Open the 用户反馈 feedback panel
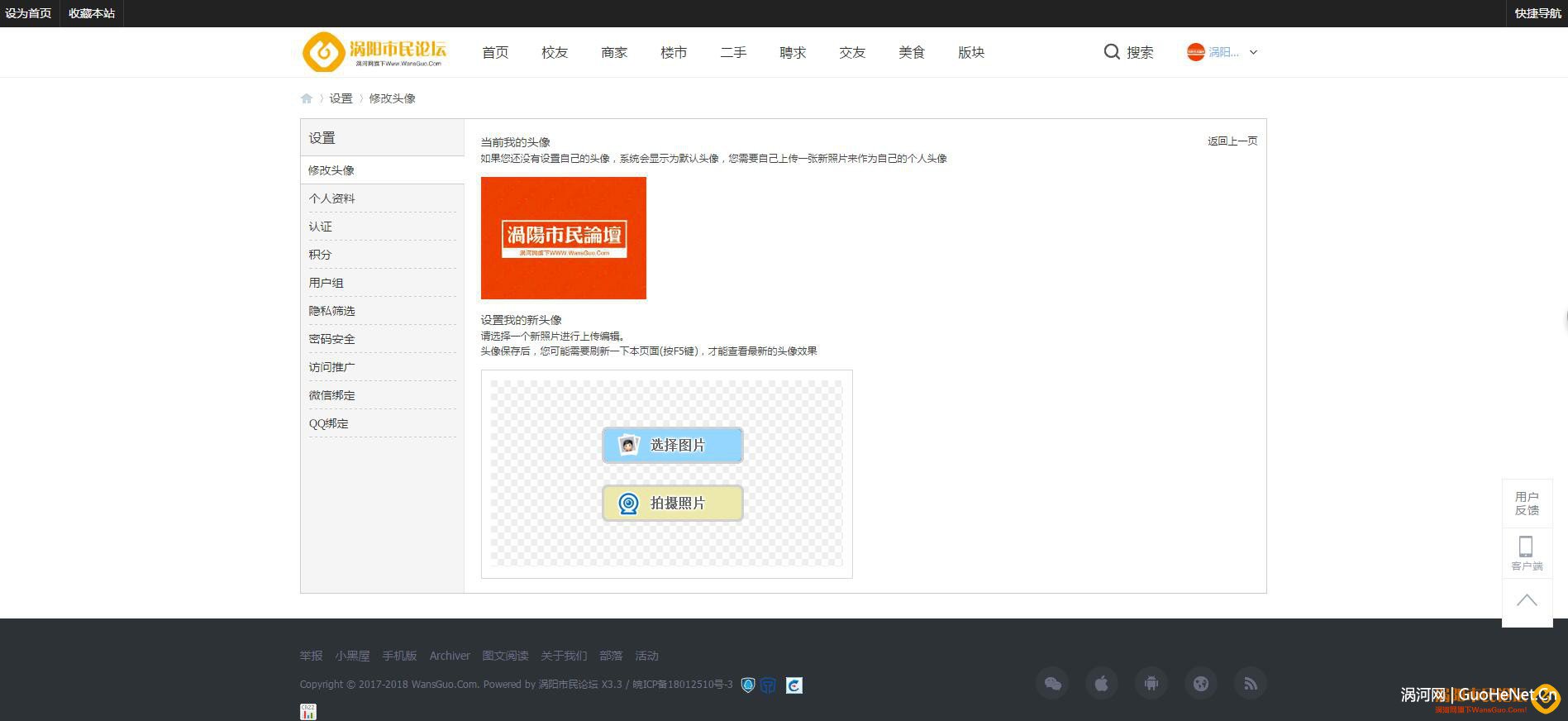Image resolution: width=1568 pixels, height=721 pixels. [x=1527, y=503]
